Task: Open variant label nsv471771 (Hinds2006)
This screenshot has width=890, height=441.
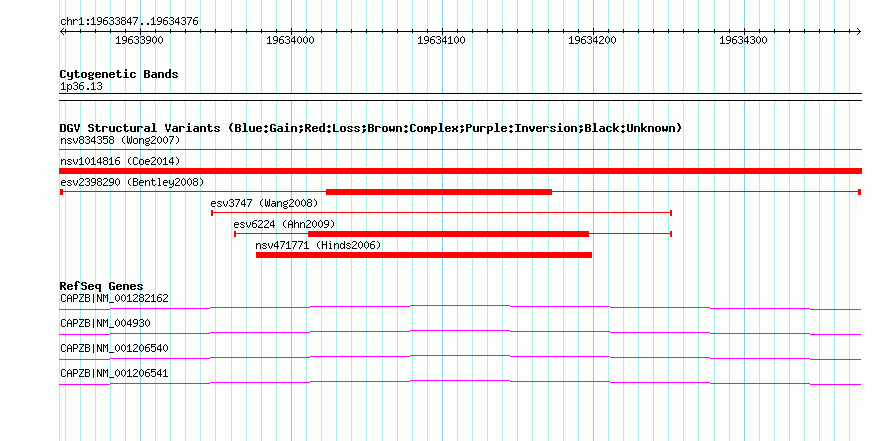Action: [318, 245]
